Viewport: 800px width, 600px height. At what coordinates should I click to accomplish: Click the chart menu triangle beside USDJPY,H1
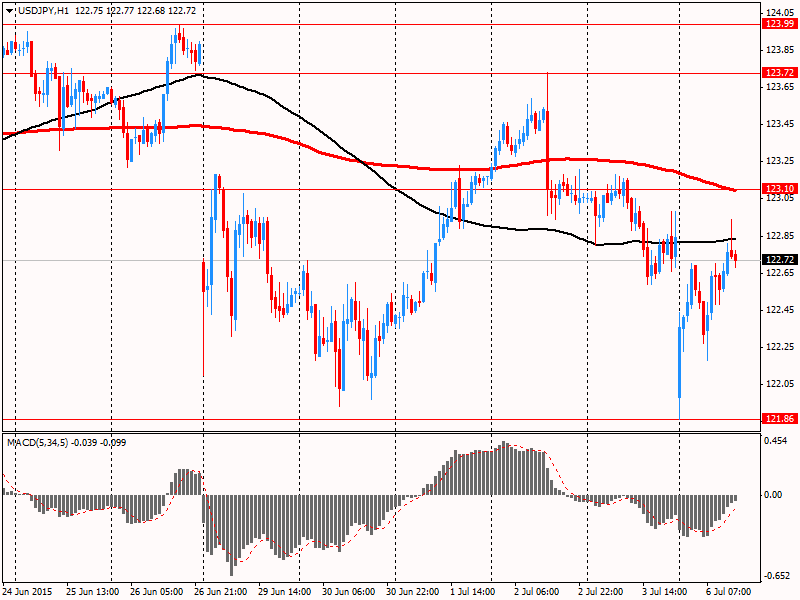tap(11, 11)
